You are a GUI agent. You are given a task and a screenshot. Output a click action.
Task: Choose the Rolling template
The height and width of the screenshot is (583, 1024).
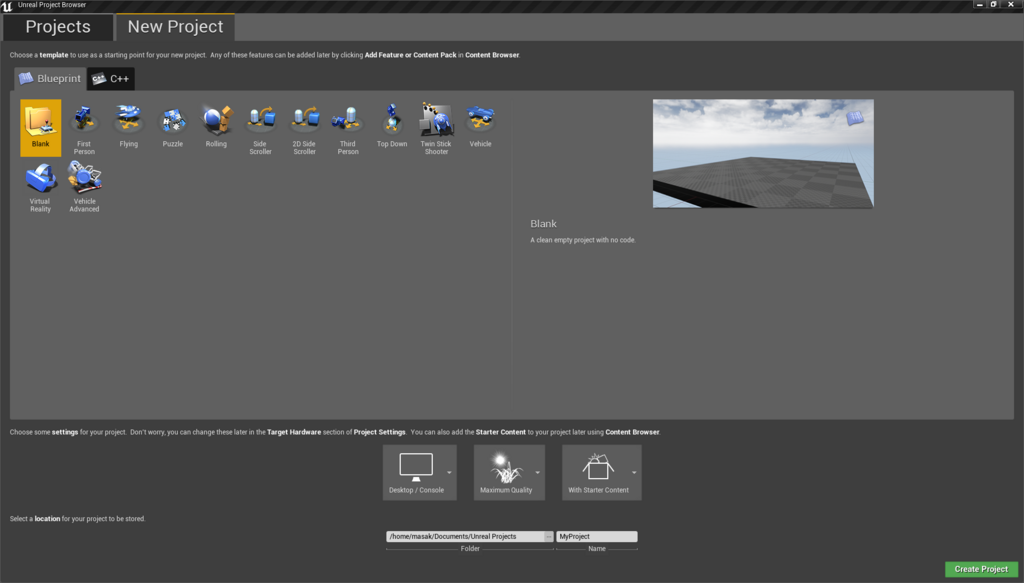tap(216, 127)
